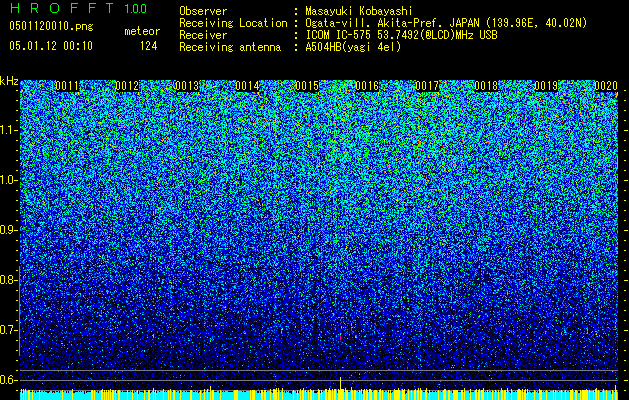The width and height of the screenshot is (629, 400).
Task: Select antenna value A504HB(yagi 4el)
Action: click(353, 47)
